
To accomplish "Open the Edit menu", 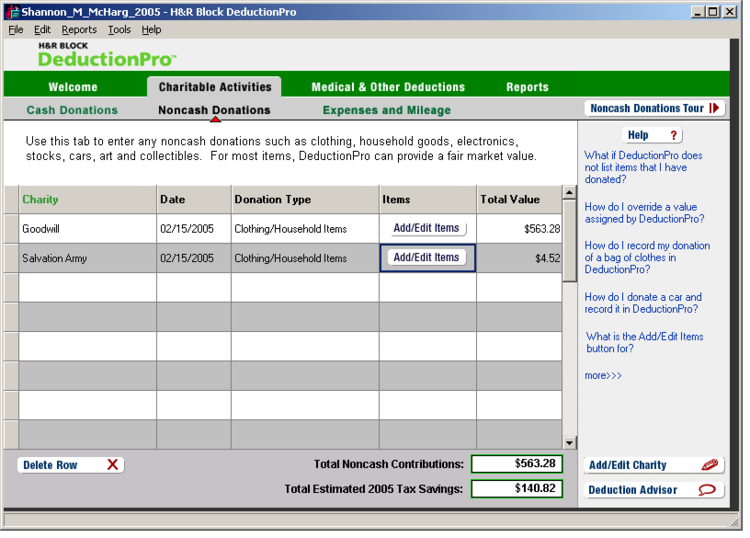I will [x=42, y=30].
